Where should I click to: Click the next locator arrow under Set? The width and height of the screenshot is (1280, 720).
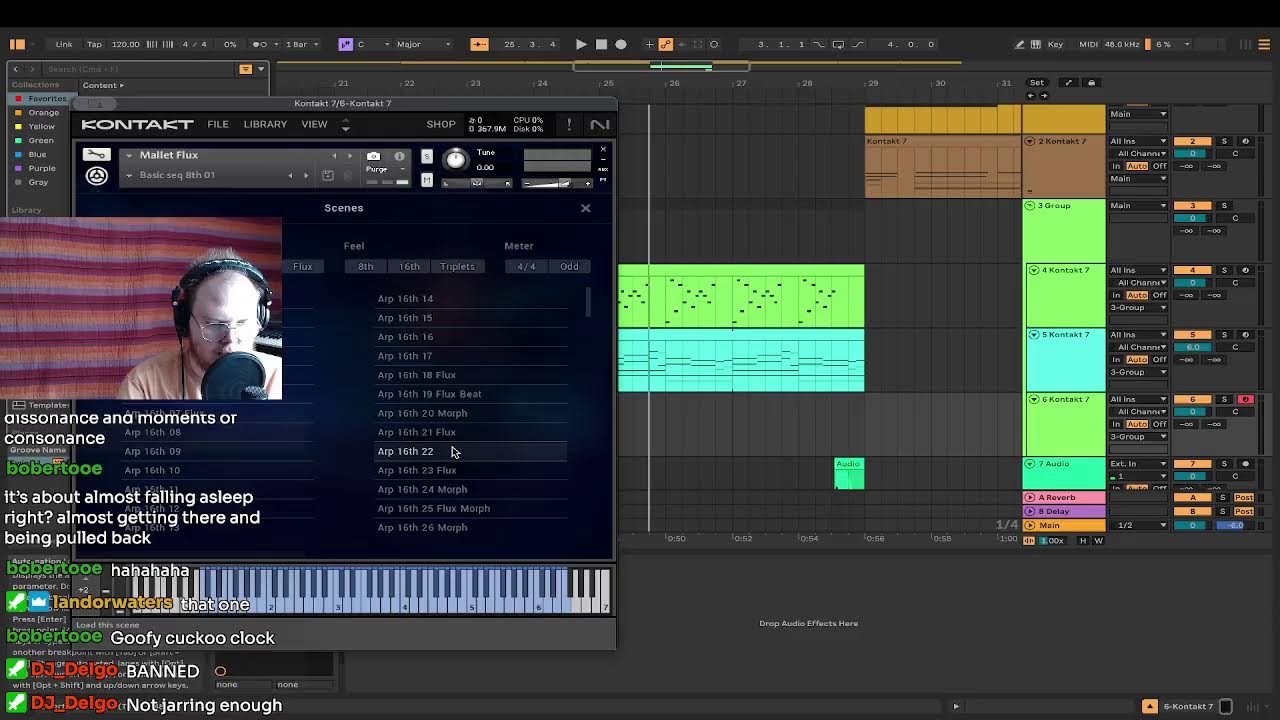click(x=1044, y=96)
